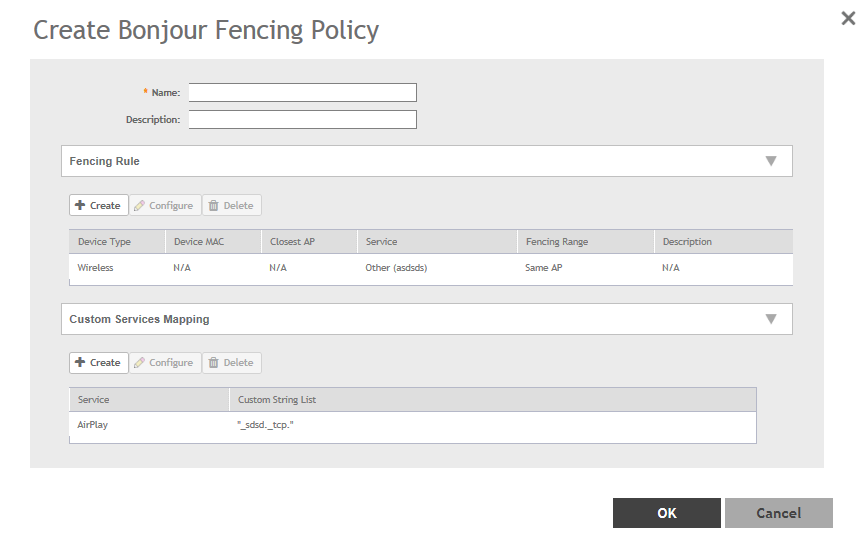Cancel the policy creation

[x=778, y=513]
